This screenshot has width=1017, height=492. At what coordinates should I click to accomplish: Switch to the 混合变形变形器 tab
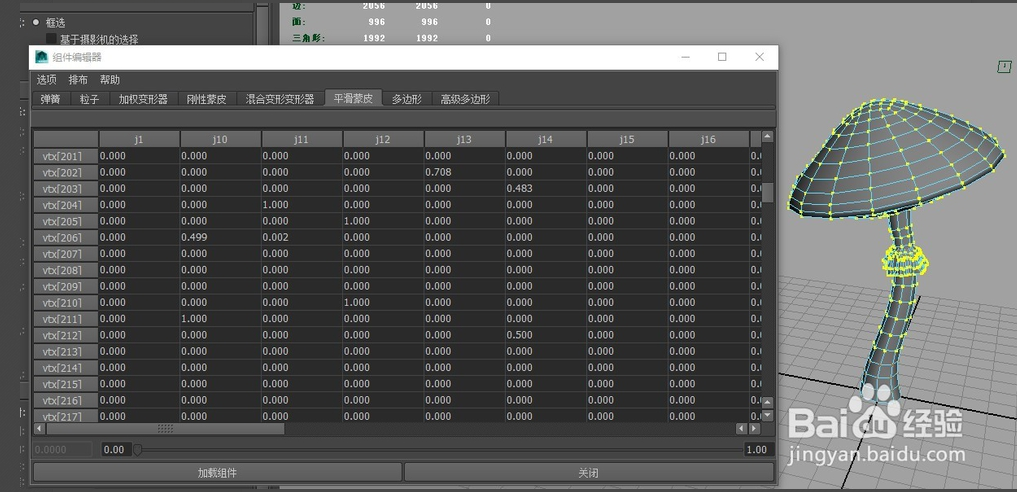pyautogui.click(x=280, y=99)
